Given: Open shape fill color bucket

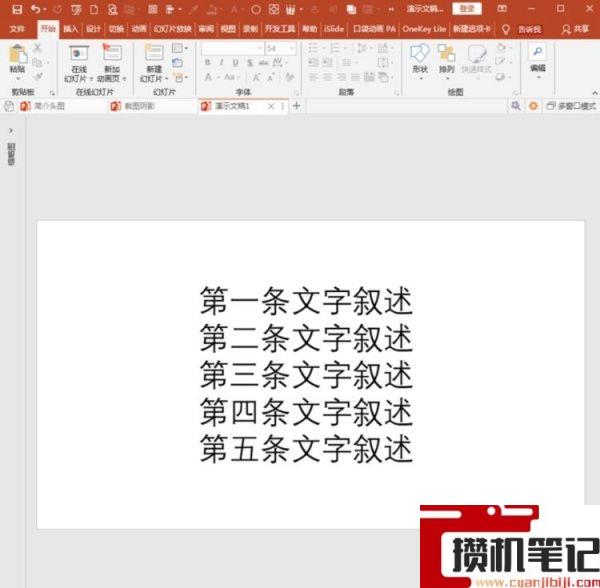Looking at the screenshot, I should (501, 47).
